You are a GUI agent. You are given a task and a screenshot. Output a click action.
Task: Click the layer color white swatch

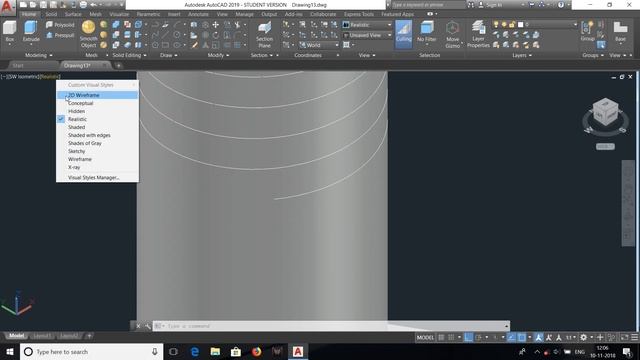(520, 25)
